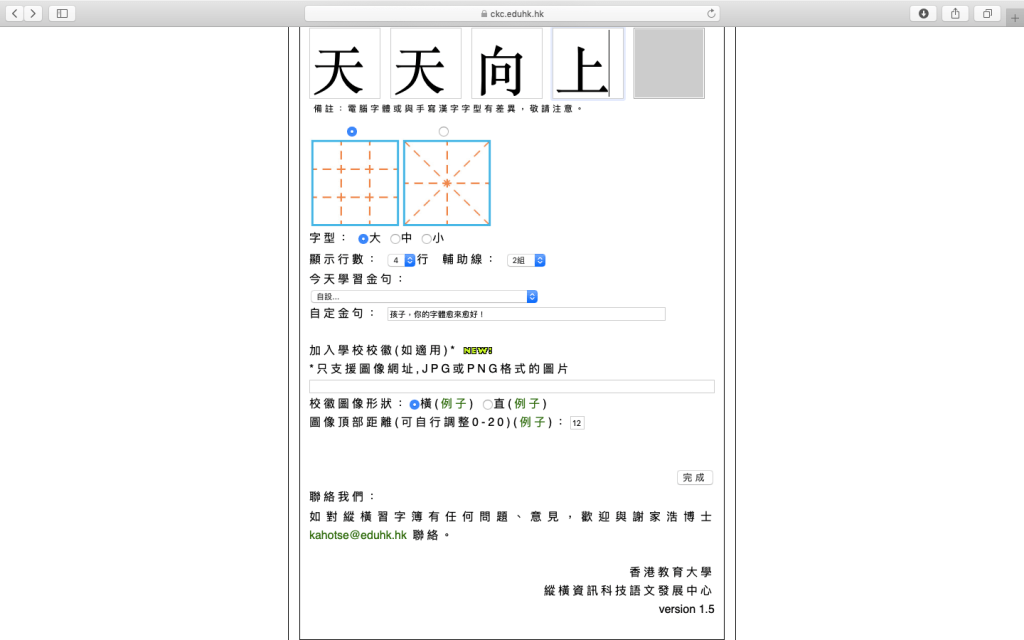Click the grey empty character box

coord(669,63)
